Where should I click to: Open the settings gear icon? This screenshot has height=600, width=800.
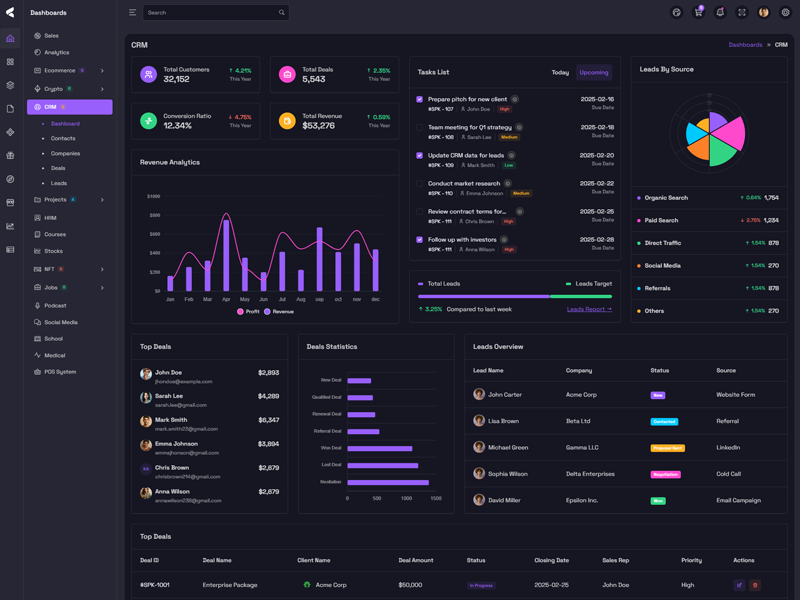(x=785, y=13)
